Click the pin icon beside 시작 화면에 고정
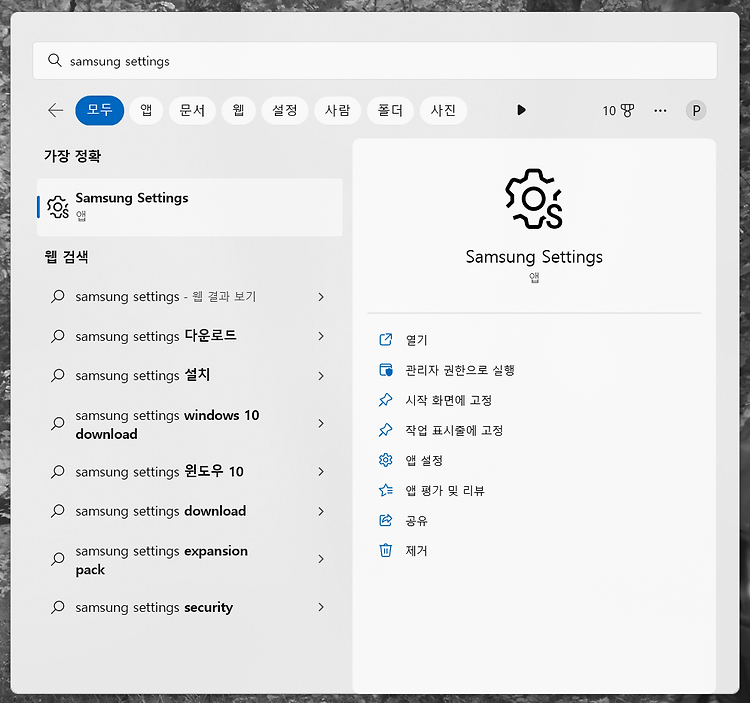 pos(386,400)
